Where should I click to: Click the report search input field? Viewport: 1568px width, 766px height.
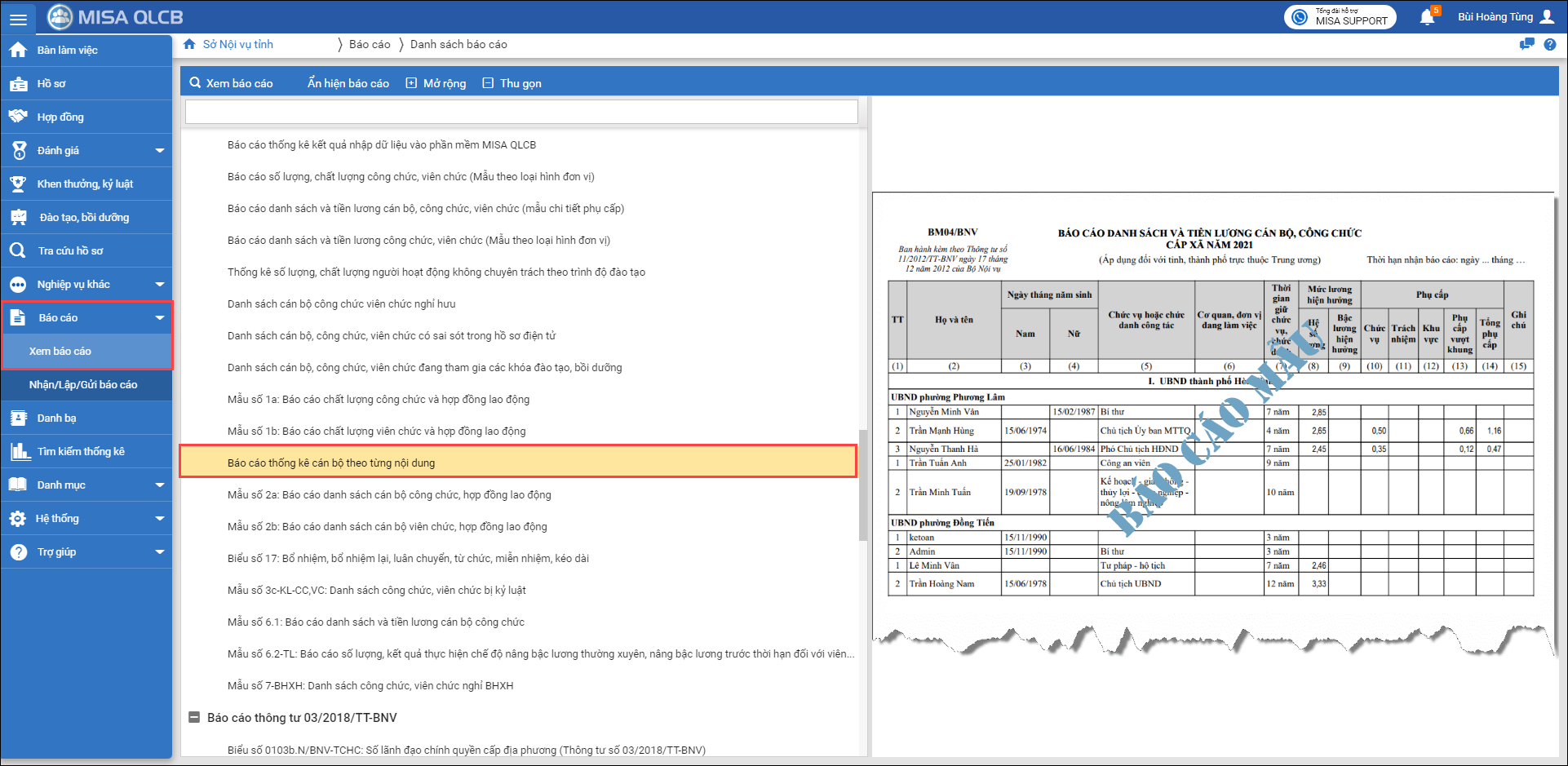tap(521, 112)
